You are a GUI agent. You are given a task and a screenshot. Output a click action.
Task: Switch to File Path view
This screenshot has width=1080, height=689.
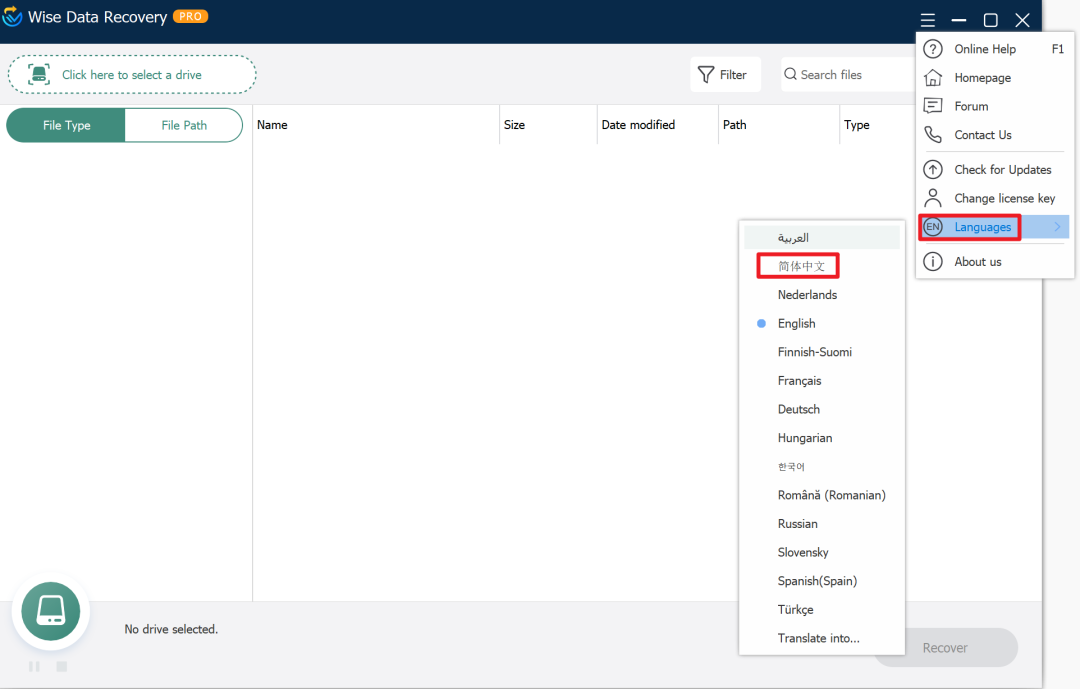[x=184, y=125]
